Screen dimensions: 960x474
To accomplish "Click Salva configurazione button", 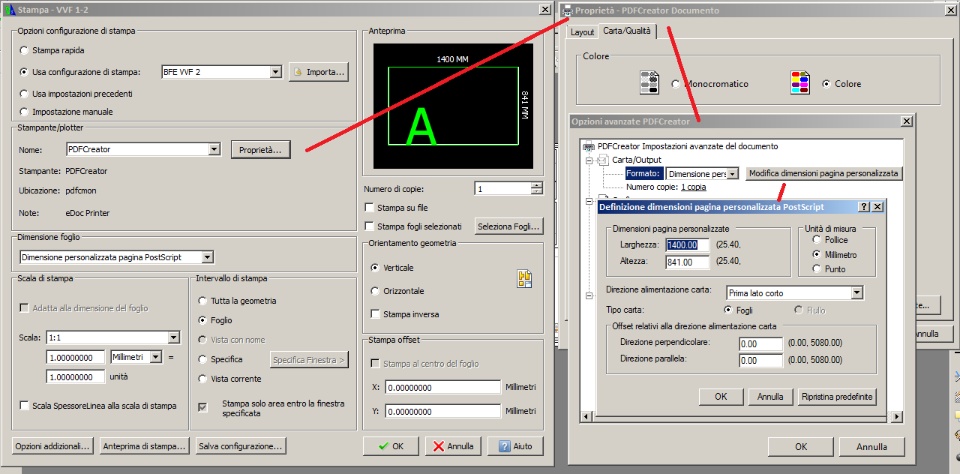I will pos(241,446).
